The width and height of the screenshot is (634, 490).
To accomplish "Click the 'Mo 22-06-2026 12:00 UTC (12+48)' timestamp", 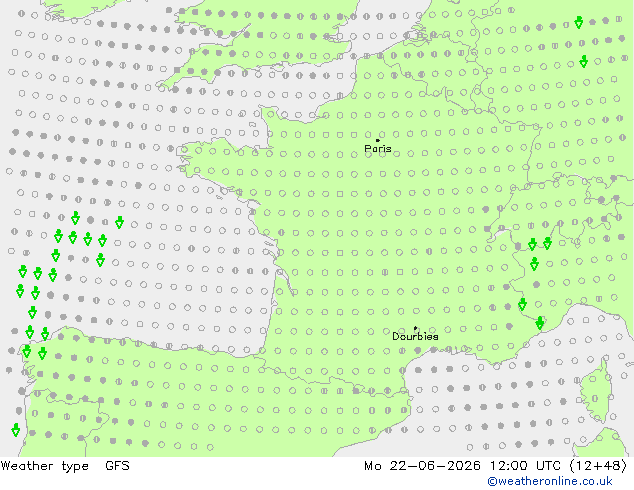I will pyautogui.click(x=496, y=466).
